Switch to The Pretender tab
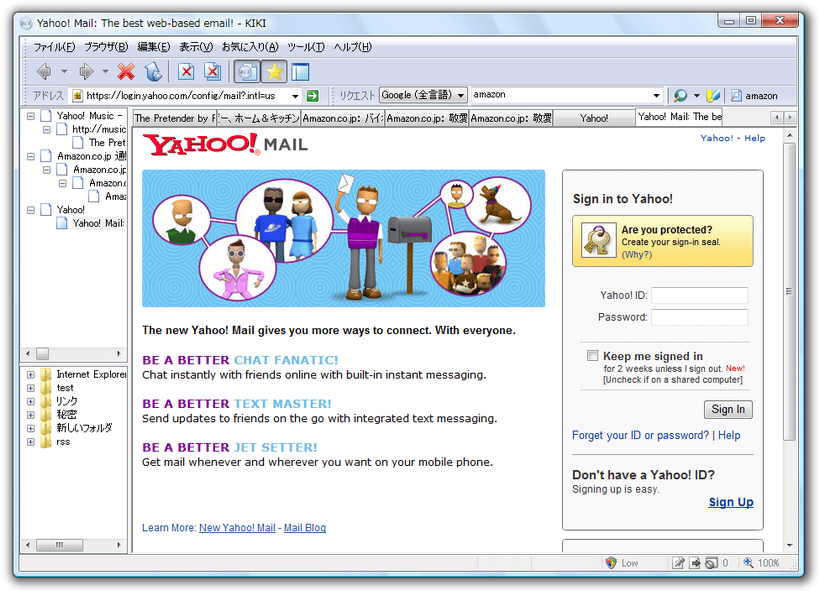820x591 pixels. coord(174,118)
